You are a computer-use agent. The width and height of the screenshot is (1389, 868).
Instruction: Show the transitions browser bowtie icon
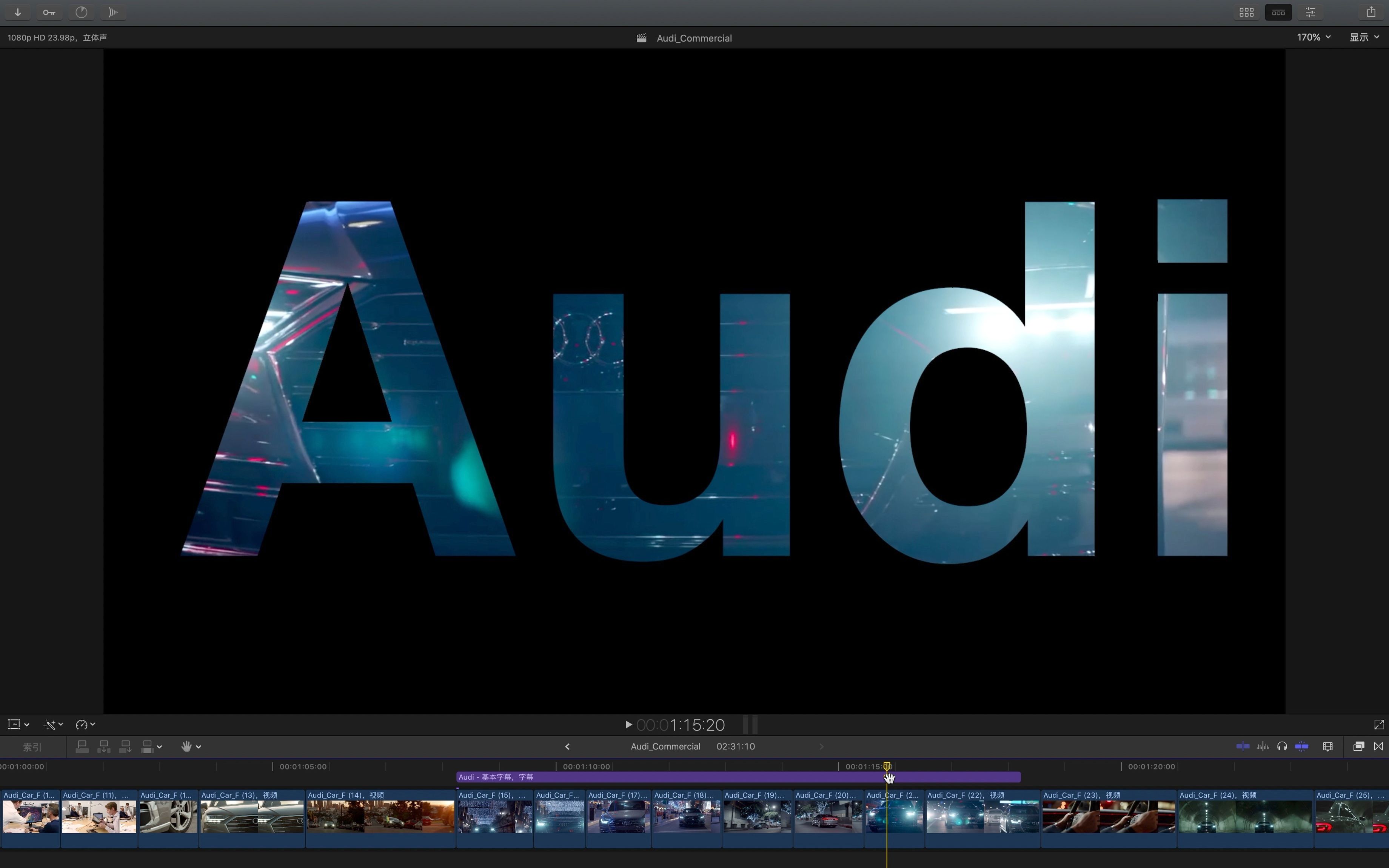pyautogui.click(x=1378, y=746)
